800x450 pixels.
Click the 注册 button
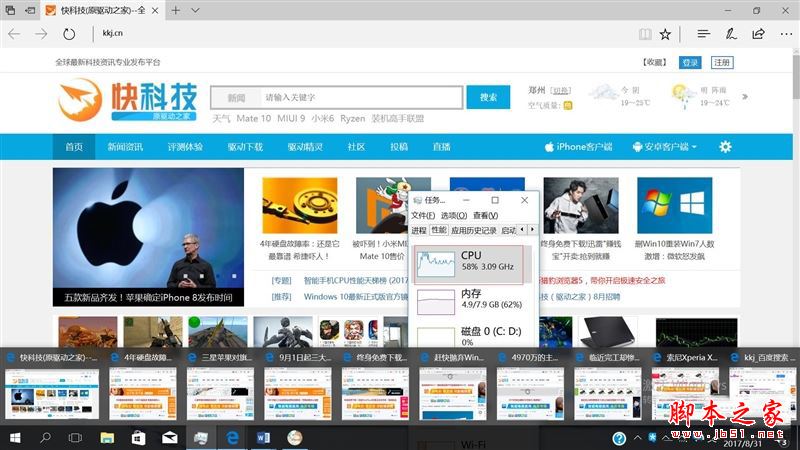tap(722, 62)
